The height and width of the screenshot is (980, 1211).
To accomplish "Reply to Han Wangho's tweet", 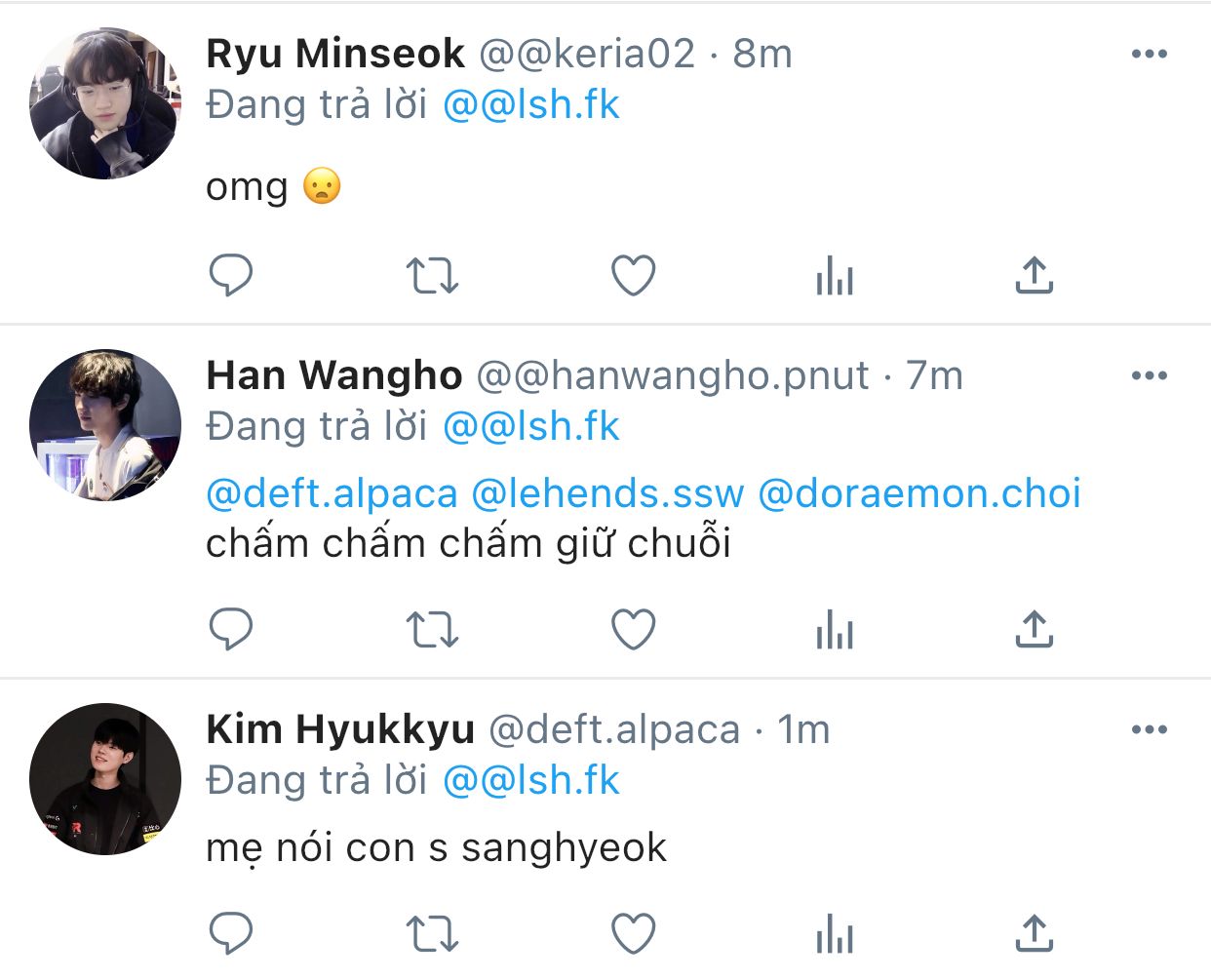I will tap(231, 629).
